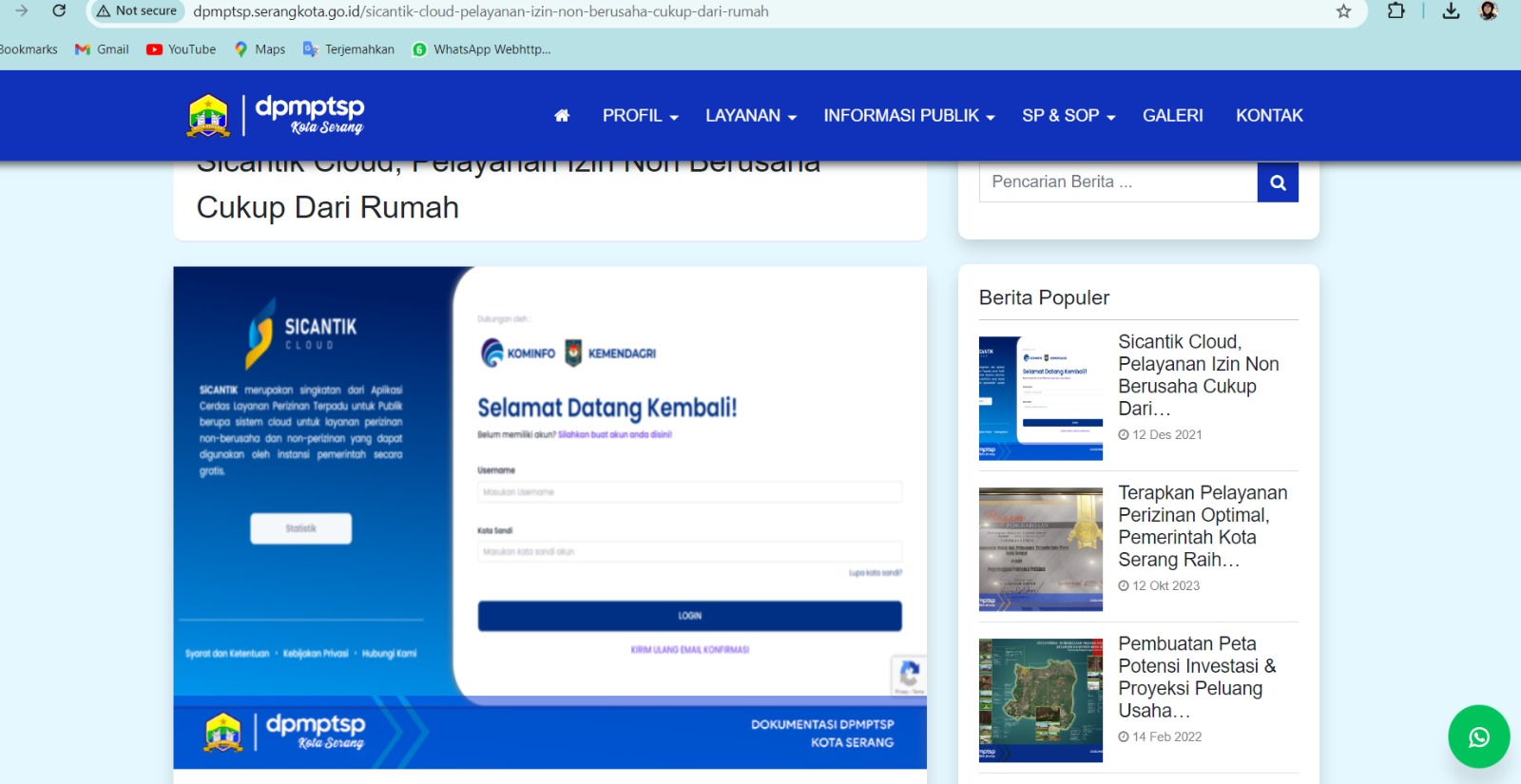Open 'Sicantik Cloud, Pelayanan Izin Non Berusaha' news link
The image size is (1521, 784).
point(1199,374)
